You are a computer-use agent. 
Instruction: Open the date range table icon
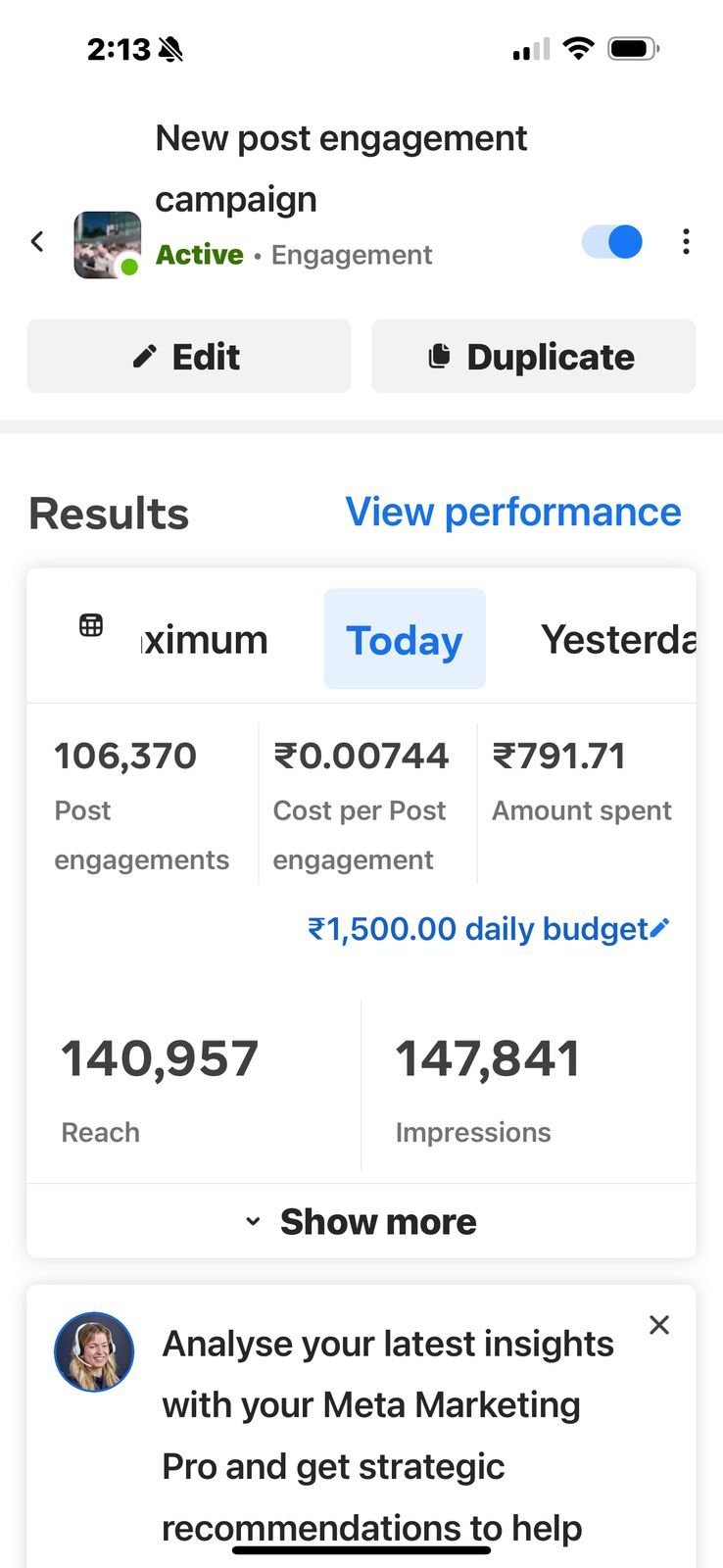pyautogui.click(x=91, y=625)
